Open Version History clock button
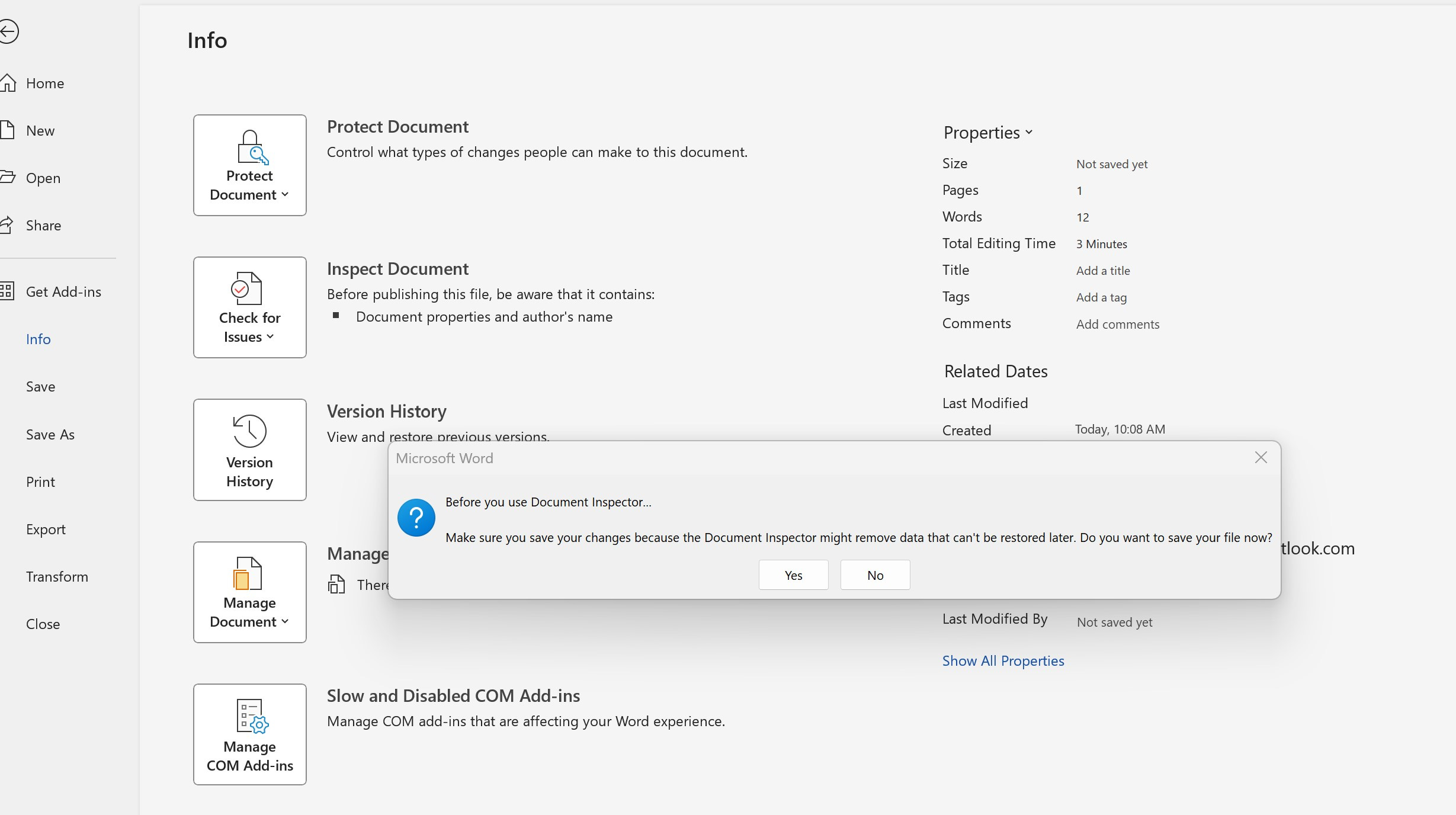 tap(249, 450)
